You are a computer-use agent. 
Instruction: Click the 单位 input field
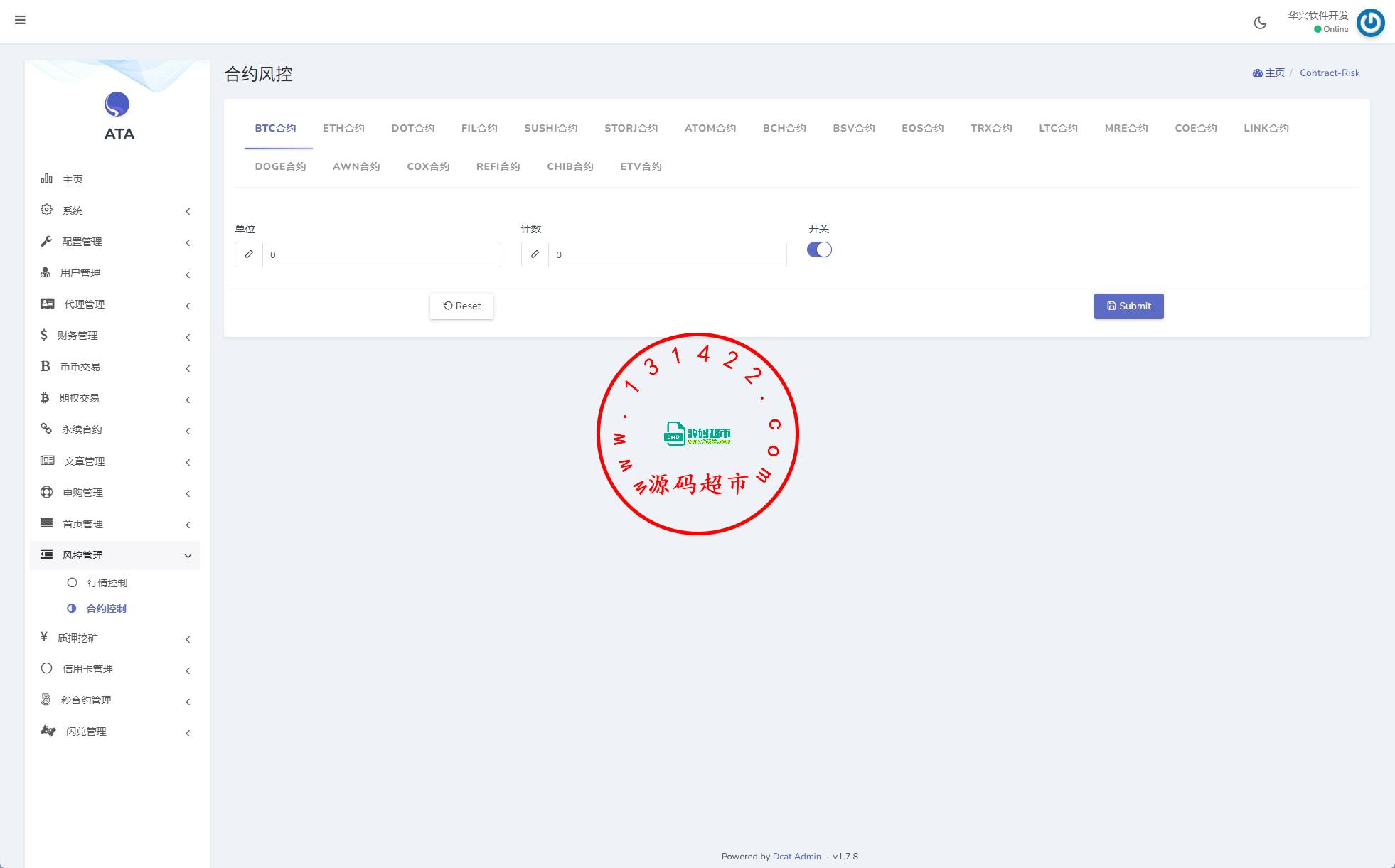(x=381, y=254)
